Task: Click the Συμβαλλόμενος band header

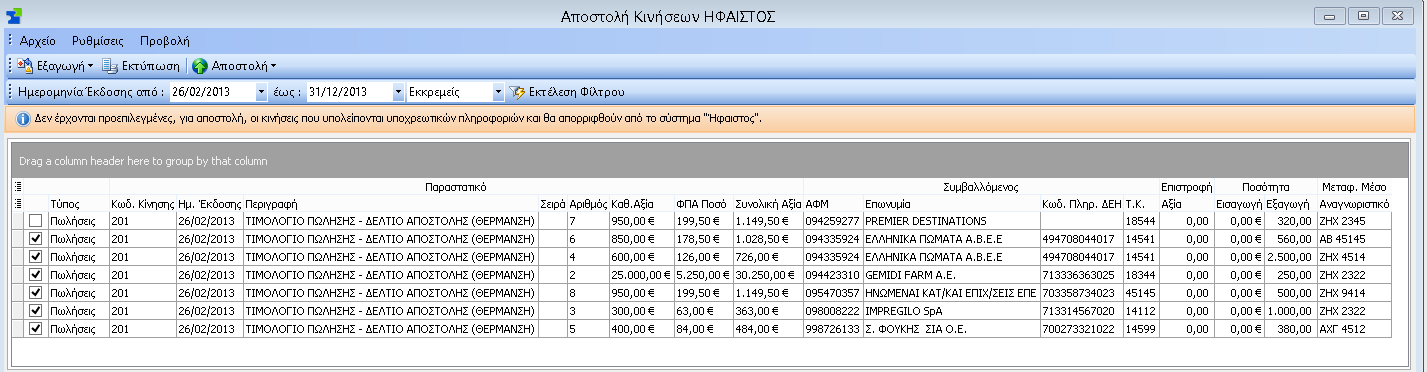Action: pyautogui.click(x=980, y=186)
